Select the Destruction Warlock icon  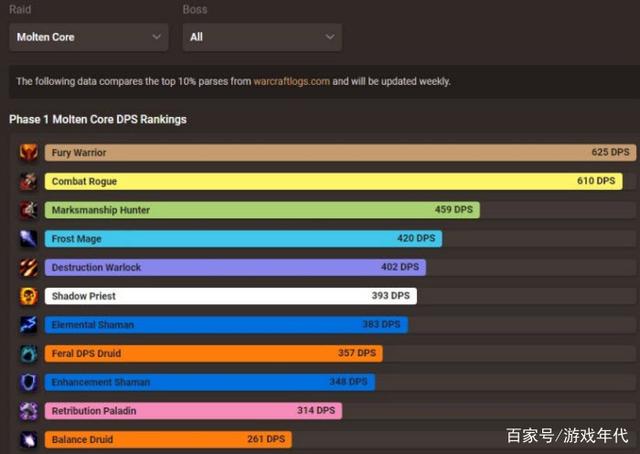pos(28,268)
